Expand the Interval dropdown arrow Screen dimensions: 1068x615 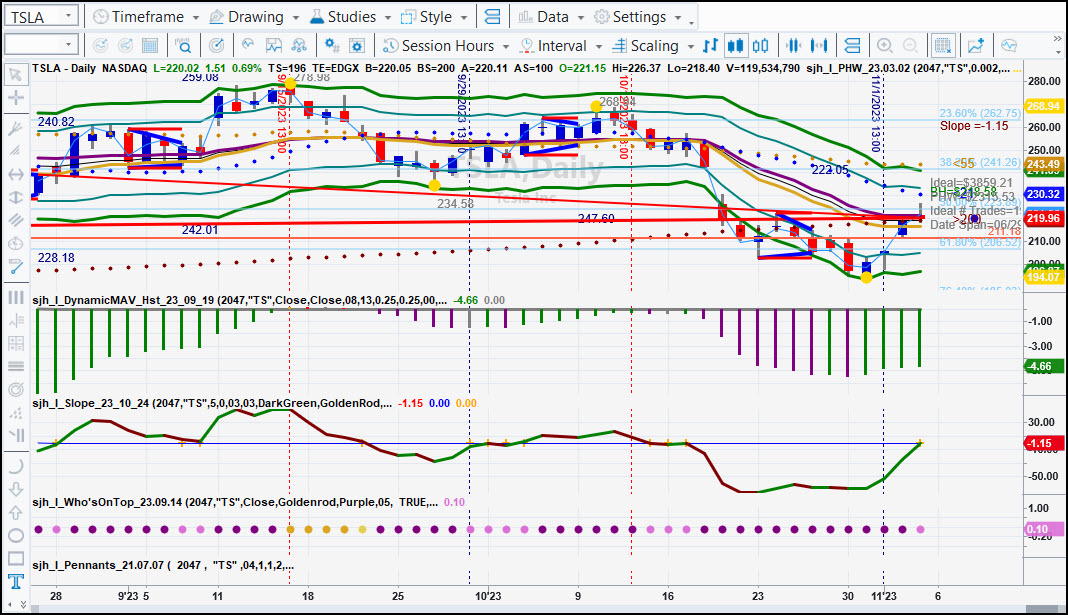[599, 46]
